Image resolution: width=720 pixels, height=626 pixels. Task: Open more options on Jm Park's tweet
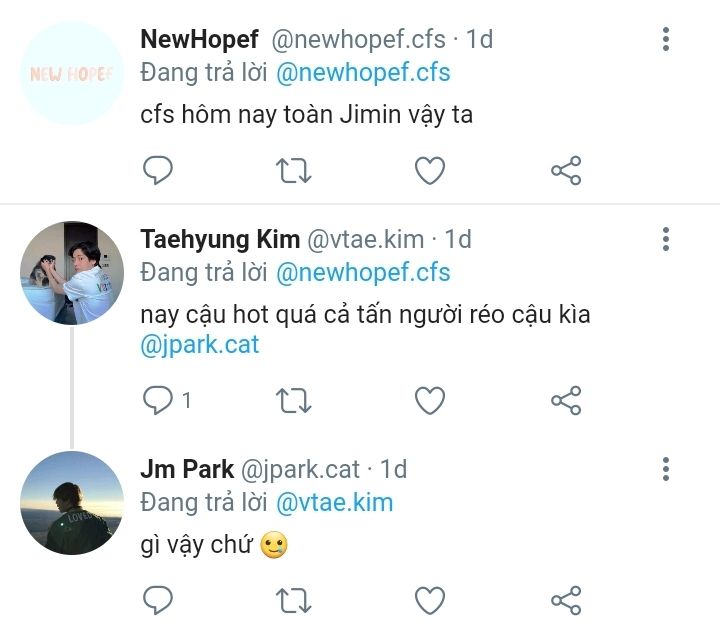(x=666, y=468)
